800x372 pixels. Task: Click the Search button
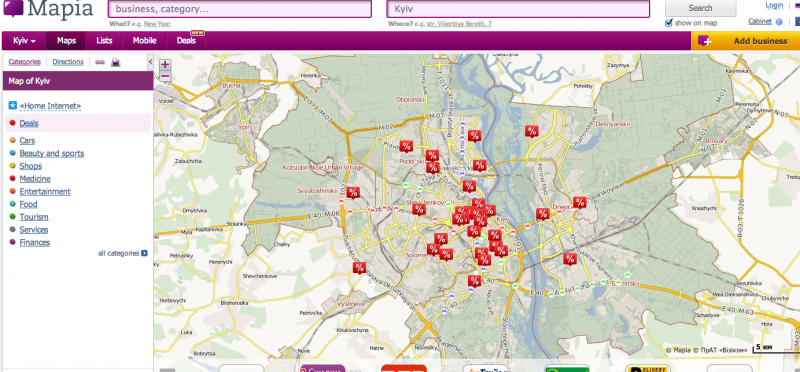(701, 8)
